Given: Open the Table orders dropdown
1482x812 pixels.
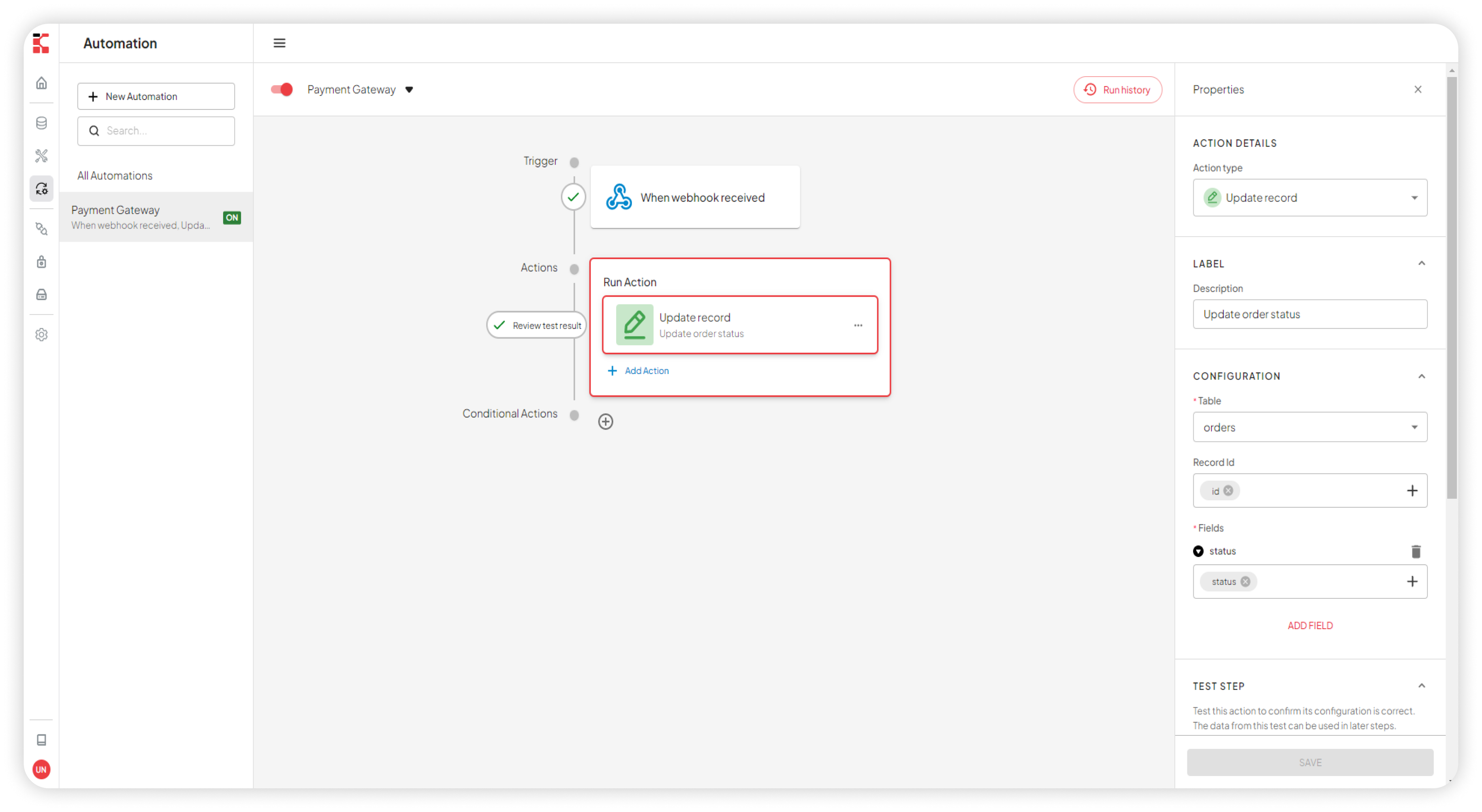Looking at the screenshot, I should pyautogui.click(x=1309, y=427).
